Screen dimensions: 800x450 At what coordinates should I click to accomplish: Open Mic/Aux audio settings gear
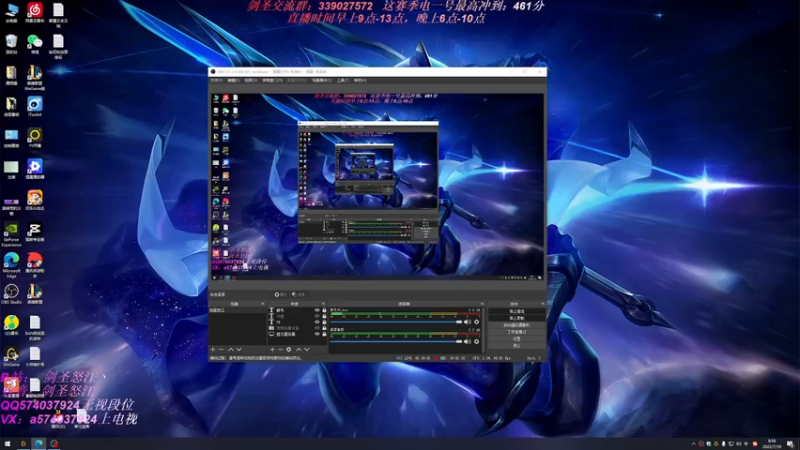click(x=477, y=322)
